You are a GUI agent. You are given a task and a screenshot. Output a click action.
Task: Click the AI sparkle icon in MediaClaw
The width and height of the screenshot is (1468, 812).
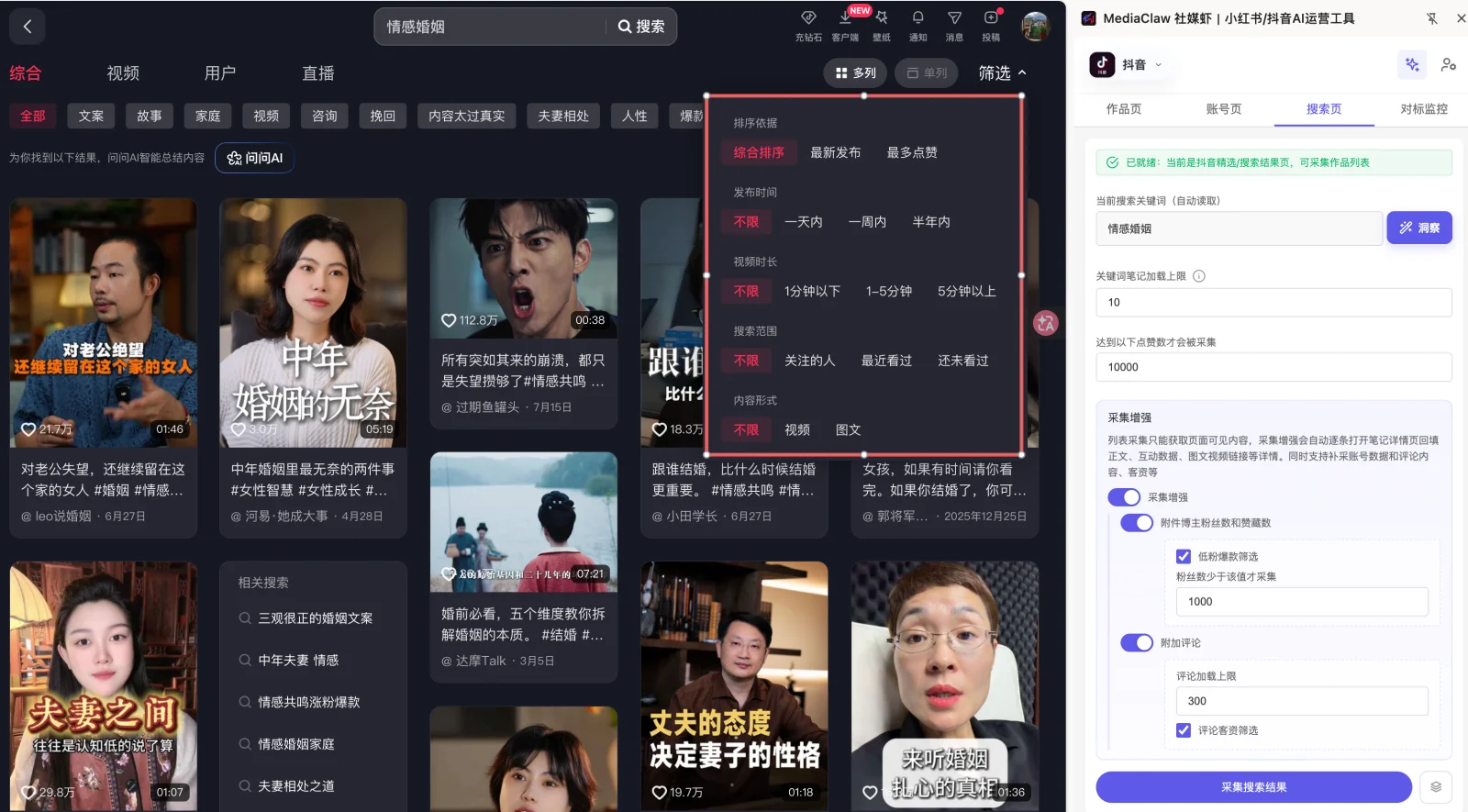pyautogui.click(x=1412, y=64)
